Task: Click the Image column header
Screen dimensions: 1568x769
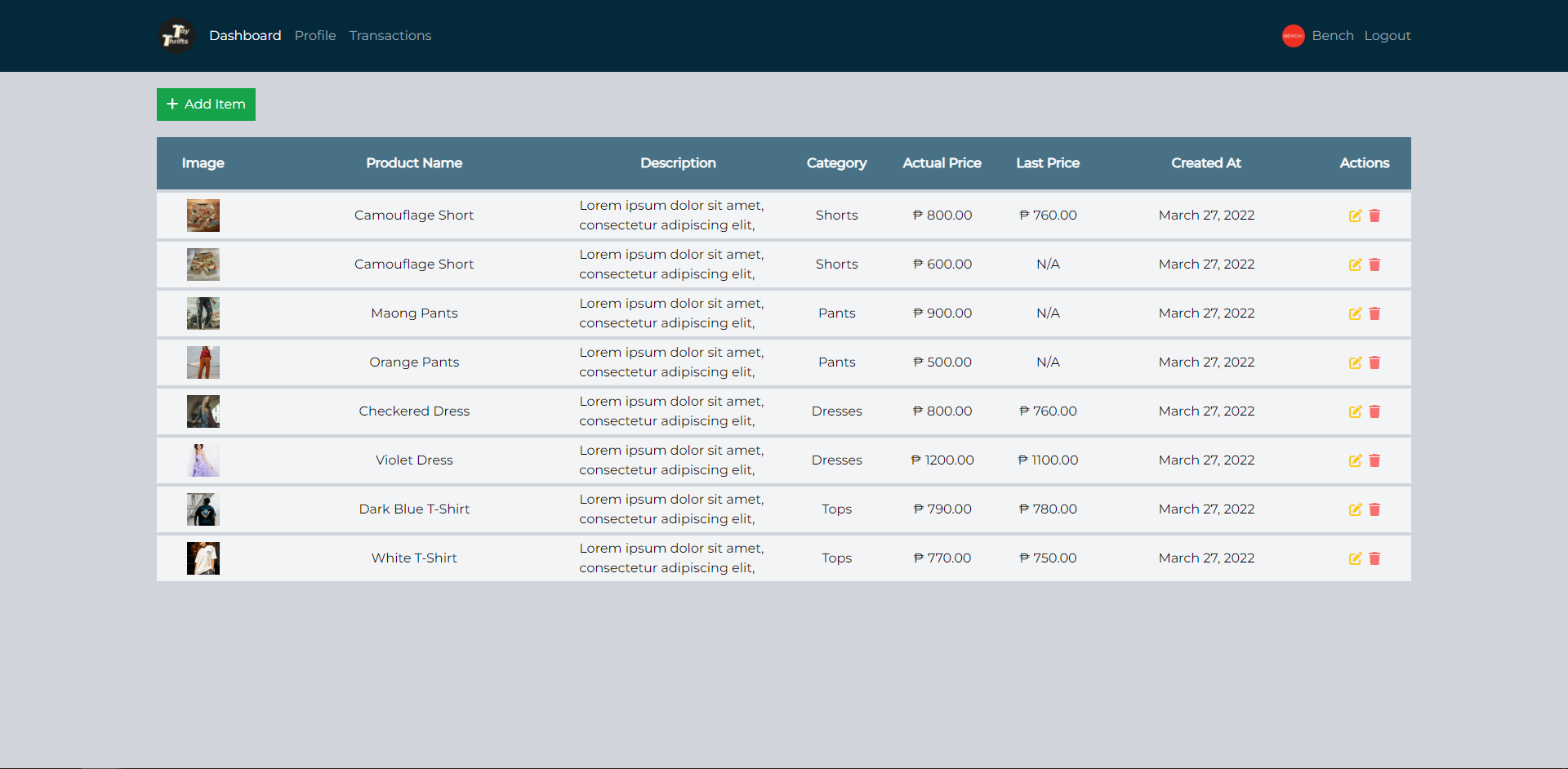Action: point(203,163)
